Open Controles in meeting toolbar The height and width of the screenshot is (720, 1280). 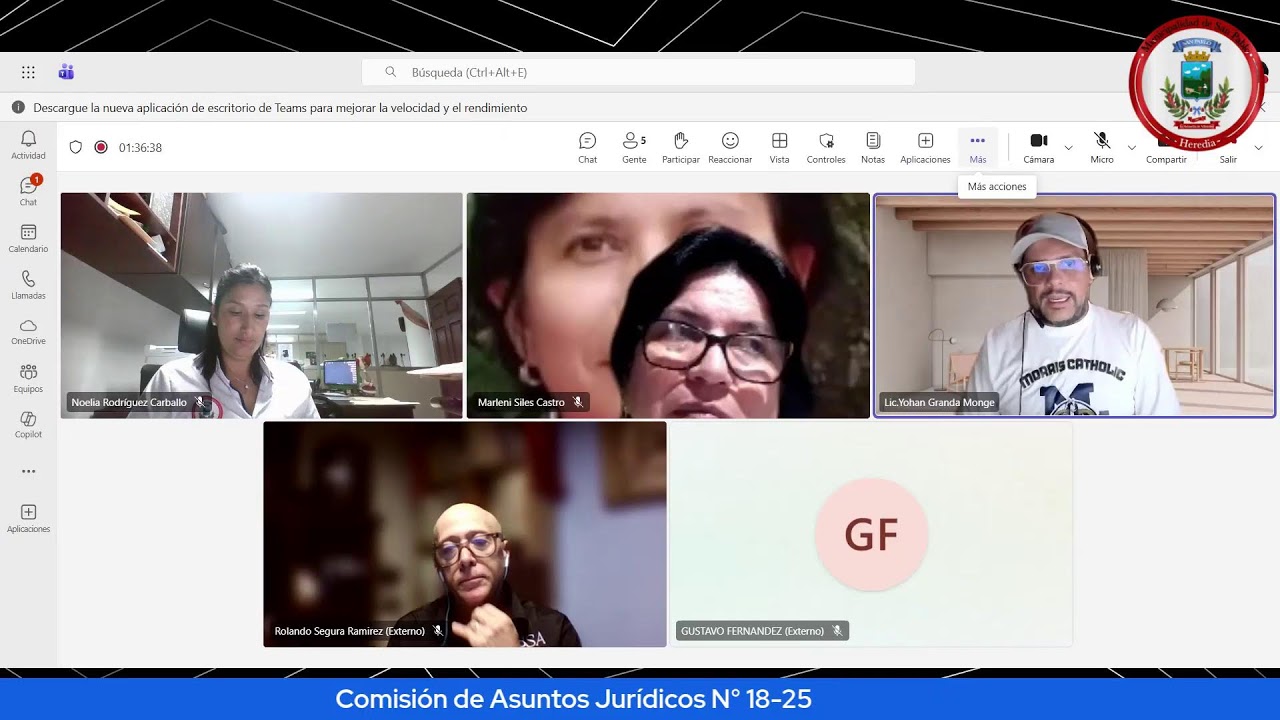point(826,148)
